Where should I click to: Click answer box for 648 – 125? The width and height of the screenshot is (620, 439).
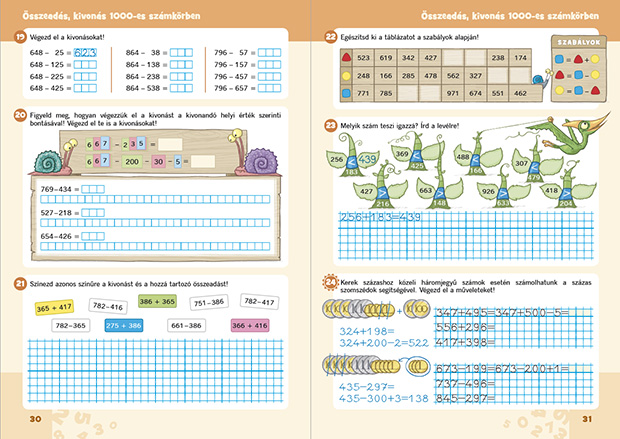85,64
